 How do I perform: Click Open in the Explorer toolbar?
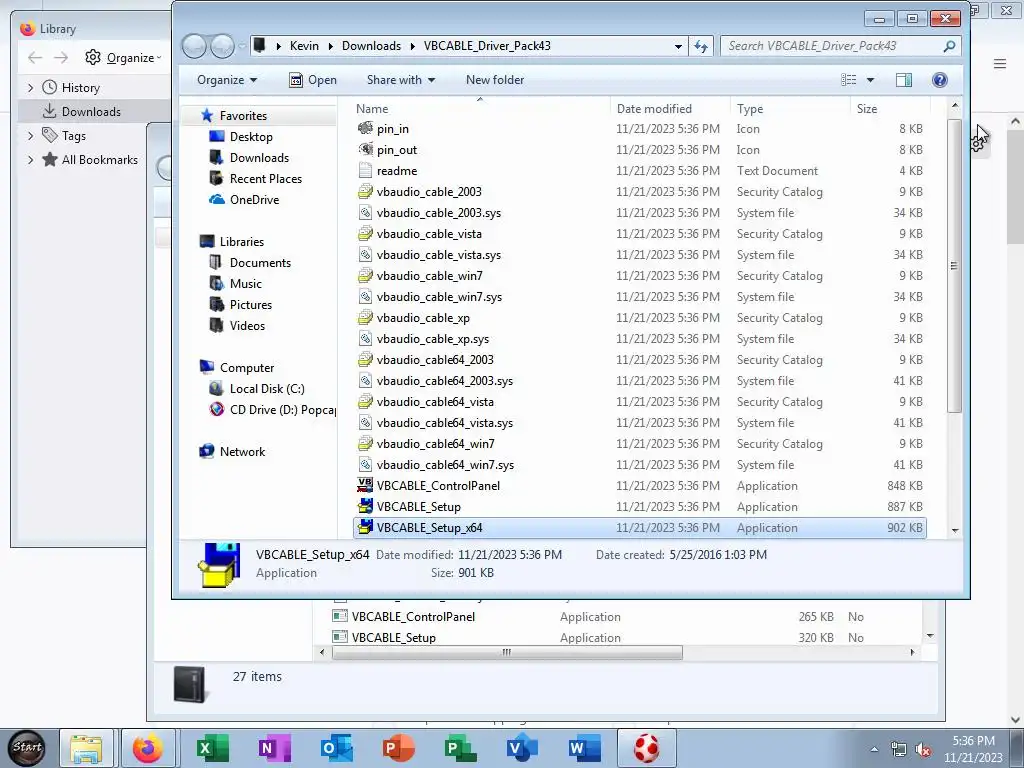point(313,80)
